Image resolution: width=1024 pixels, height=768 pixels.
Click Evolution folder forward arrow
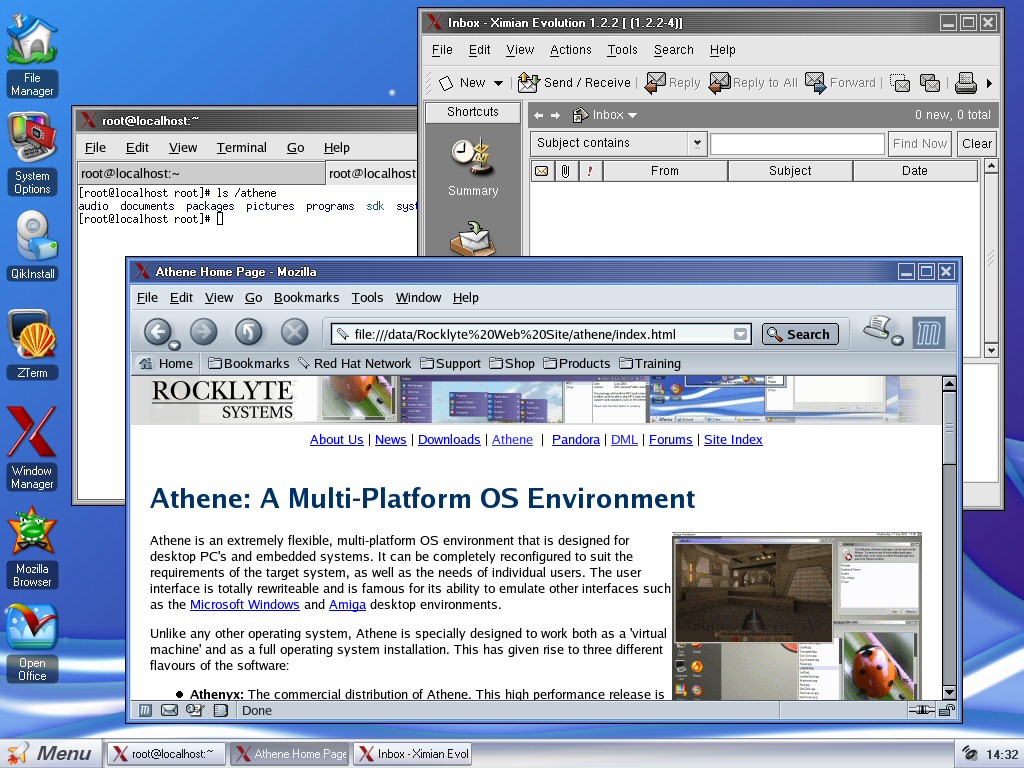coord(556,116)
